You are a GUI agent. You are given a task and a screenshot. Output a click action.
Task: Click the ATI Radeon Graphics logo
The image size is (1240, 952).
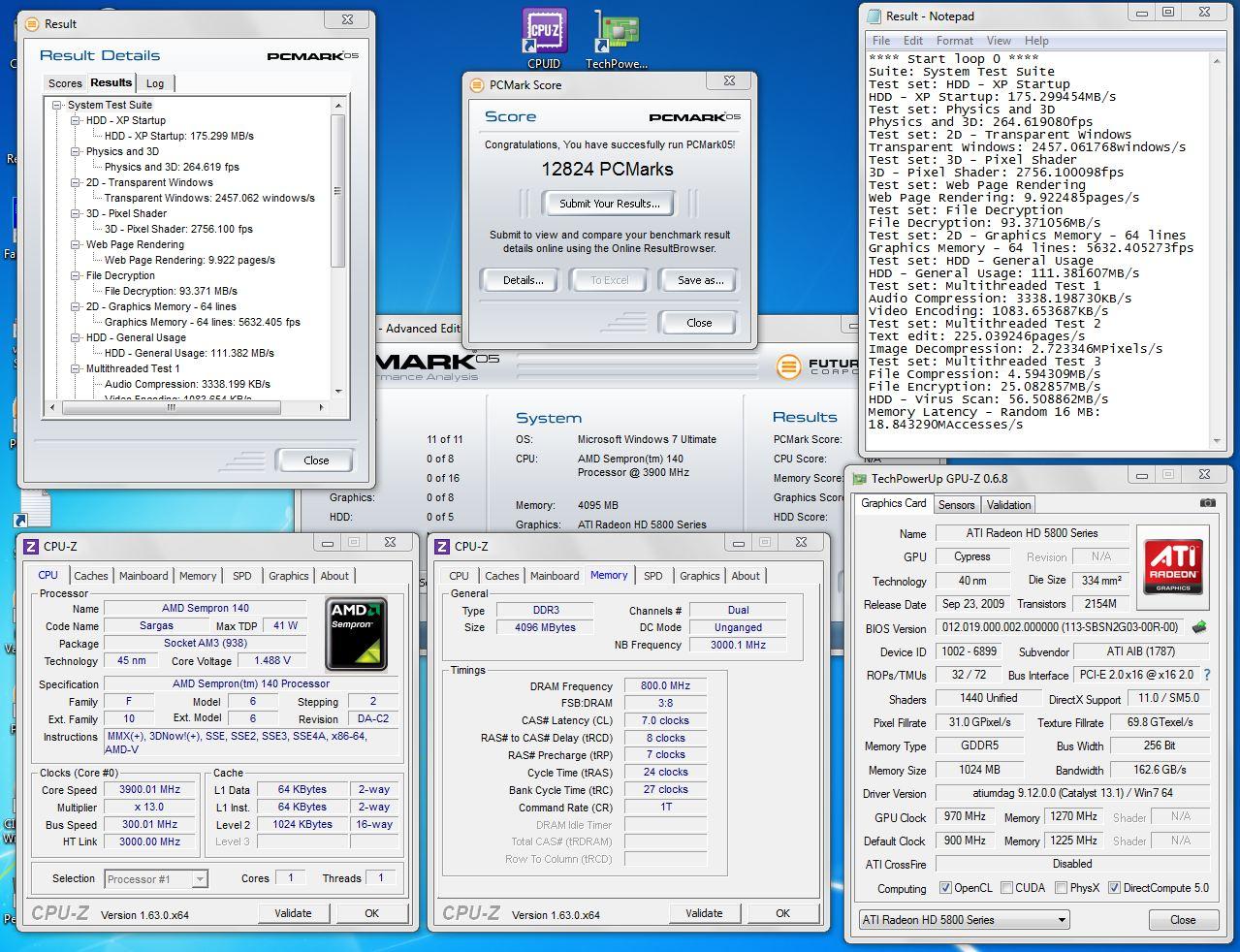(1174, 567)
